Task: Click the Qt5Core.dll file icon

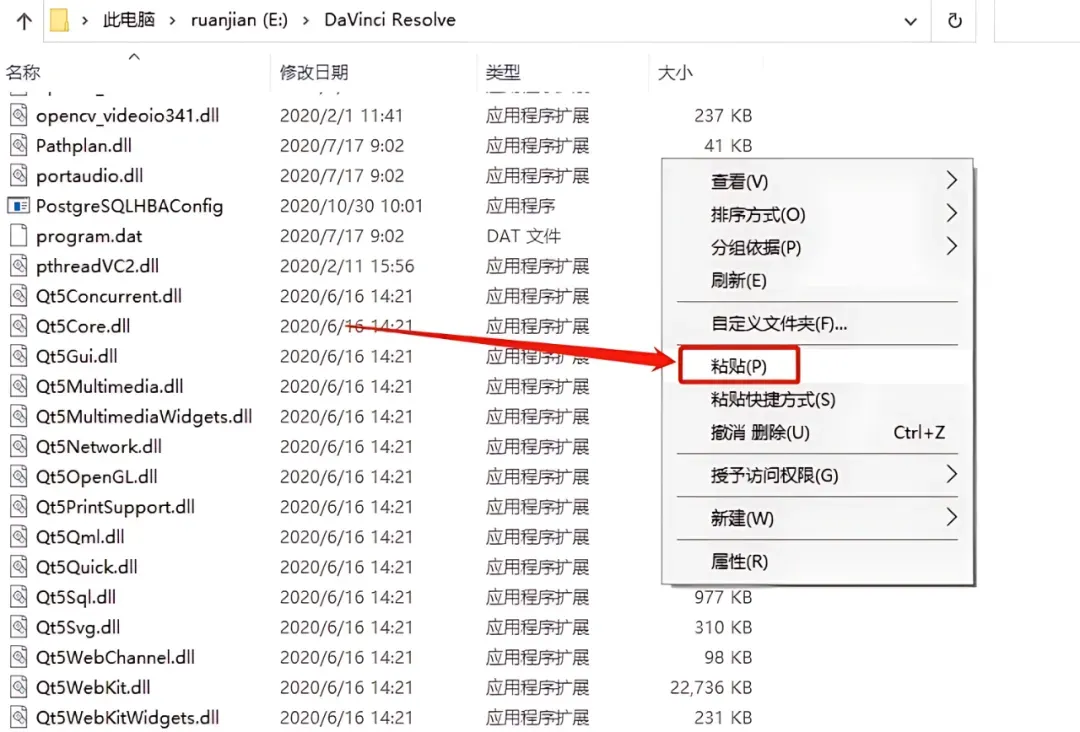Action: point(19,326)
